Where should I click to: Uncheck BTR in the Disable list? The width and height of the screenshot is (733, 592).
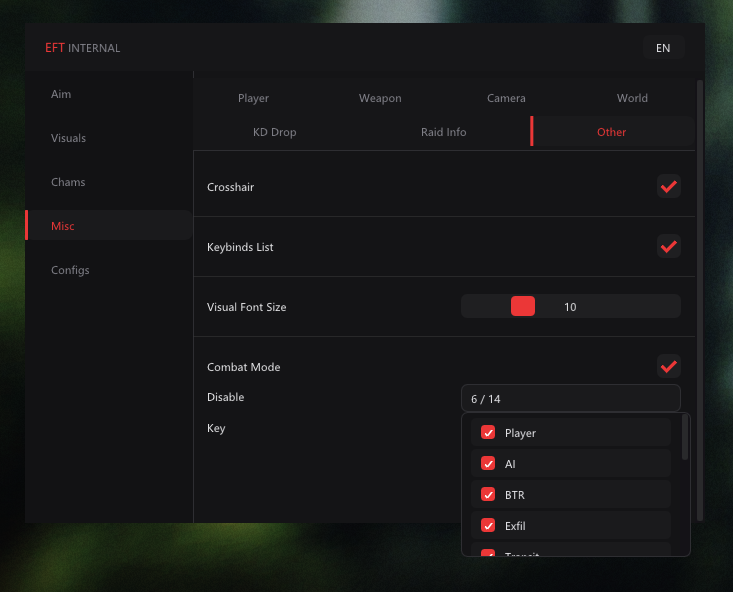tap(488, 494)
